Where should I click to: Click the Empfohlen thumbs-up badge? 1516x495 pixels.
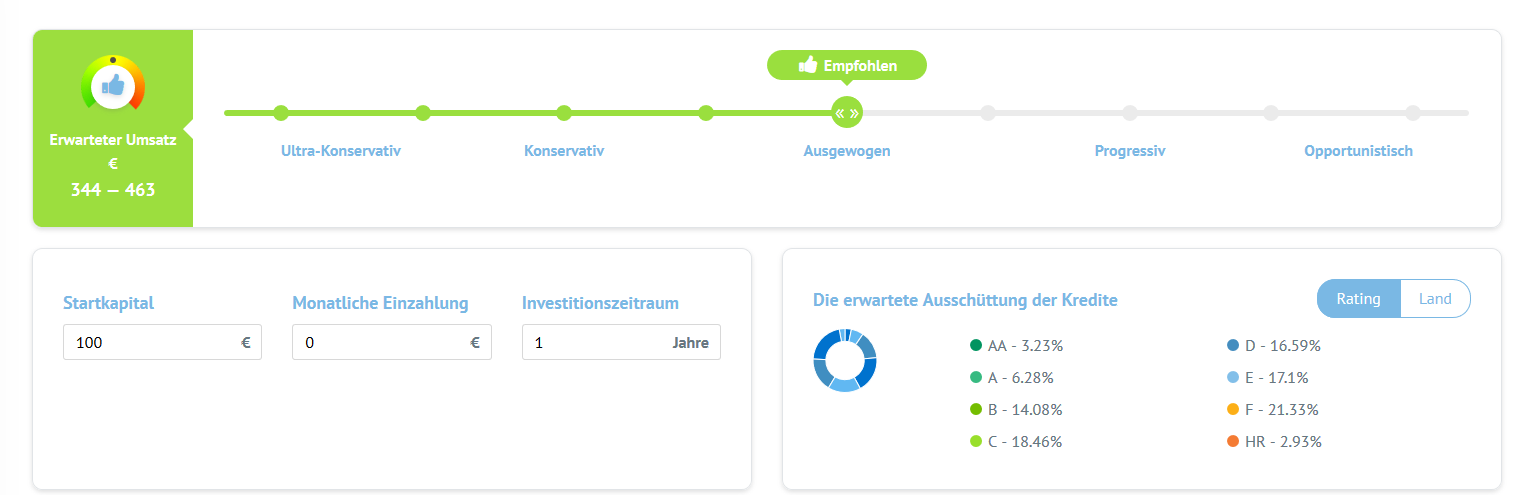(x=847, y=66)
